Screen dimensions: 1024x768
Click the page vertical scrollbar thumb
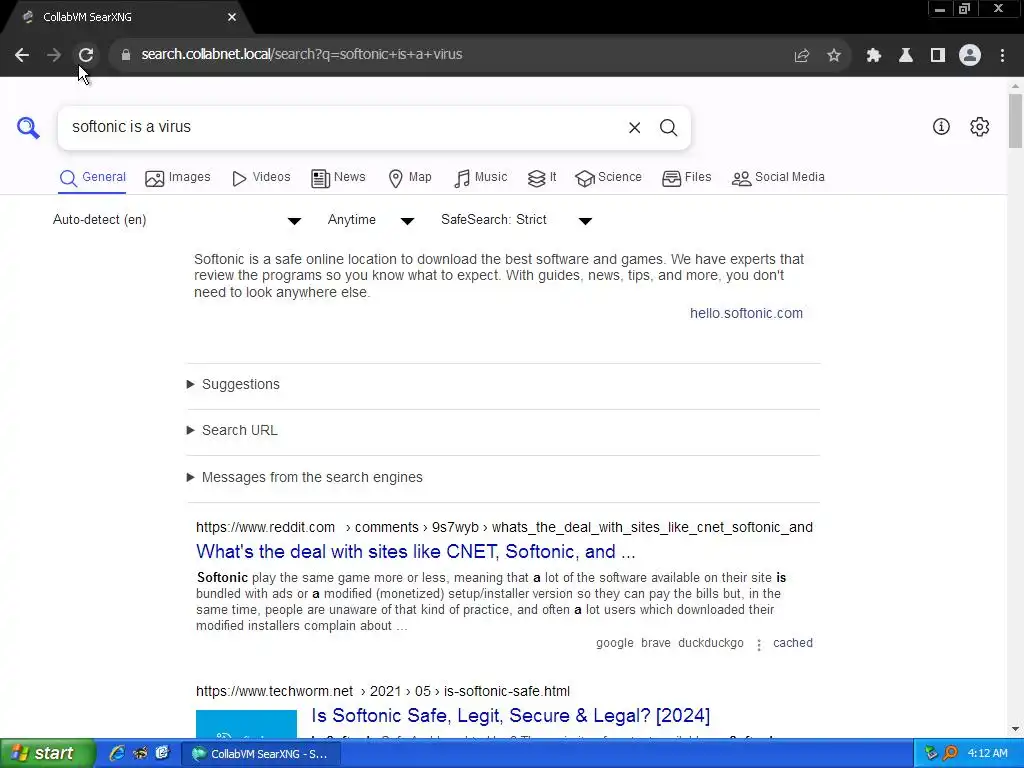coord(1015,121)
